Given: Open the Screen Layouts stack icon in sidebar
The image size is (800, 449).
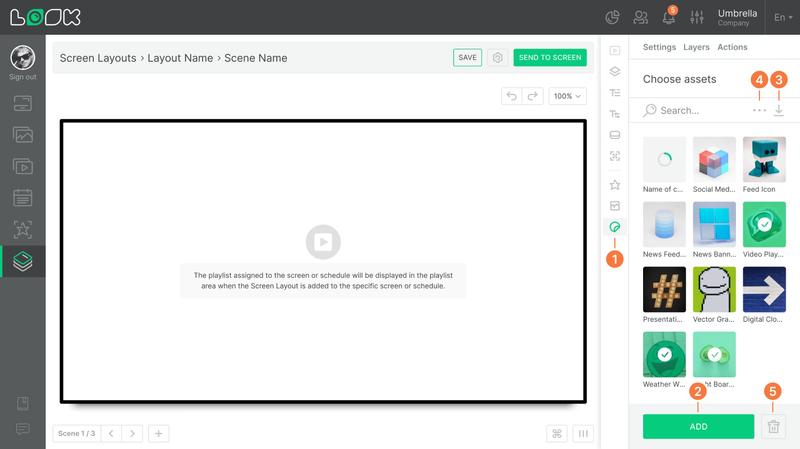Looking at the screenshot, I should point(22,261).
